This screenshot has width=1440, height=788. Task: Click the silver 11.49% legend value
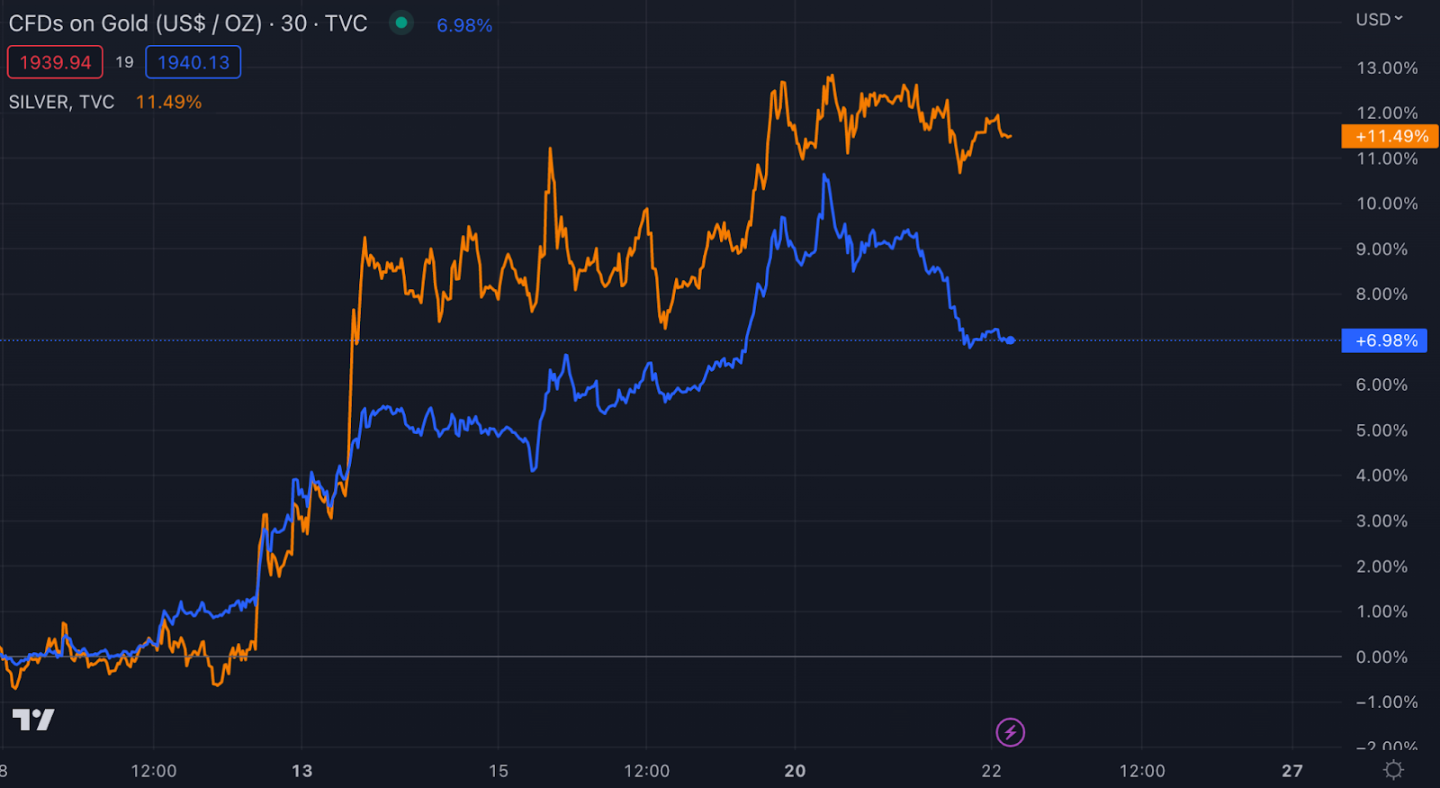[168, 102]
